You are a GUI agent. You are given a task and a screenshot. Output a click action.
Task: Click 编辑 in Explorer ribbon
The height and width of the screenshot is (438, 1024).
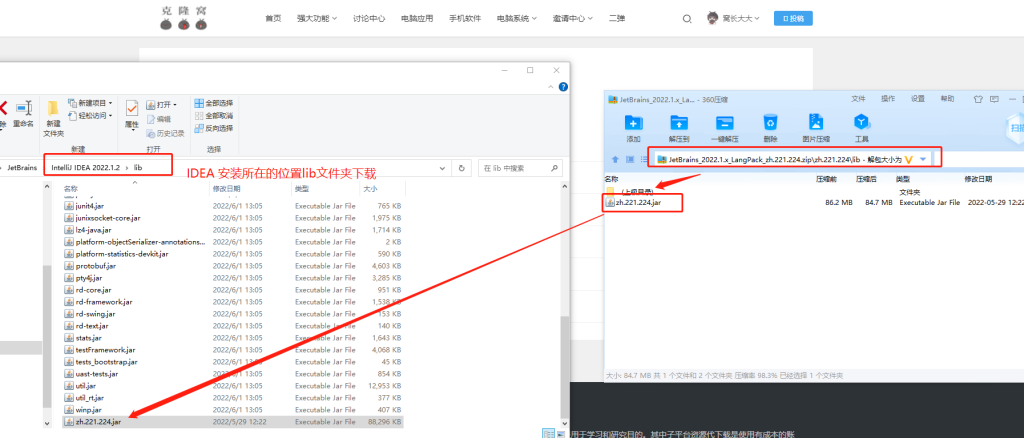coord(159,119)
